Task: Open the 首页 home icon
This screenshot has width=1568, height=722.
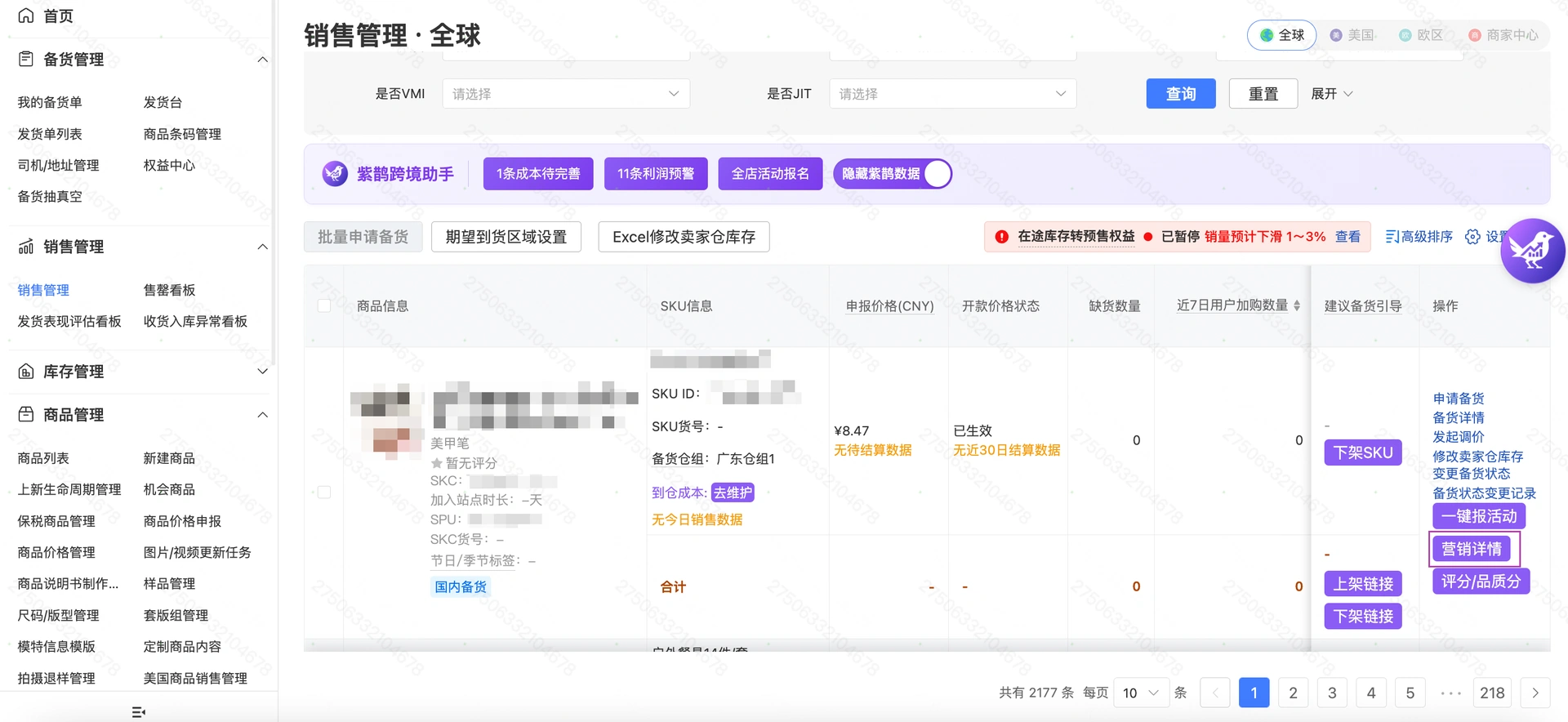Action: tap(26, 16)
